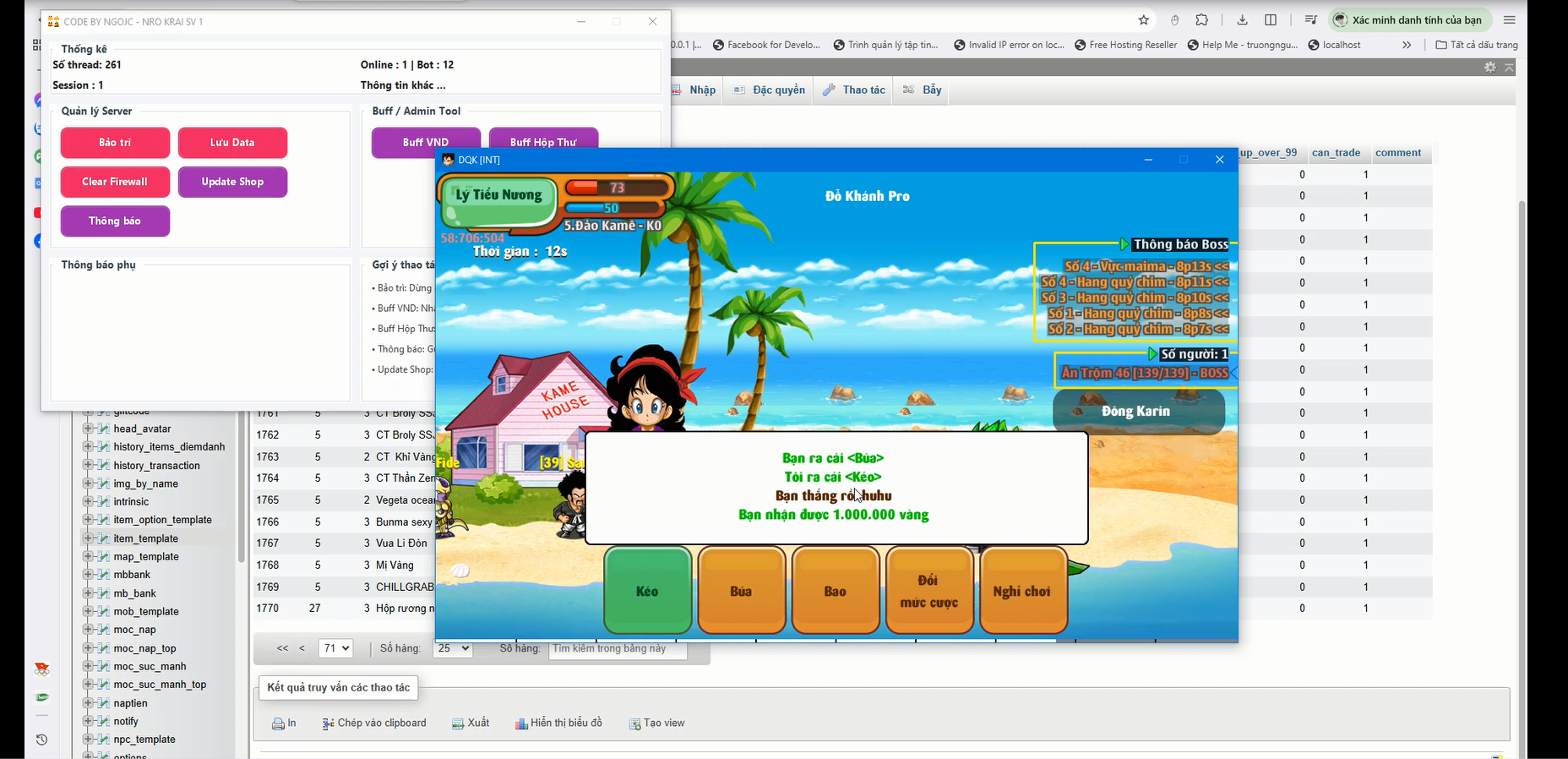Image resolution: width=1568 pixels, height=759 pixels.
Task: Click the mouse-shaped icon beside the bookmark star
Action: click(x=1174, y=20)
